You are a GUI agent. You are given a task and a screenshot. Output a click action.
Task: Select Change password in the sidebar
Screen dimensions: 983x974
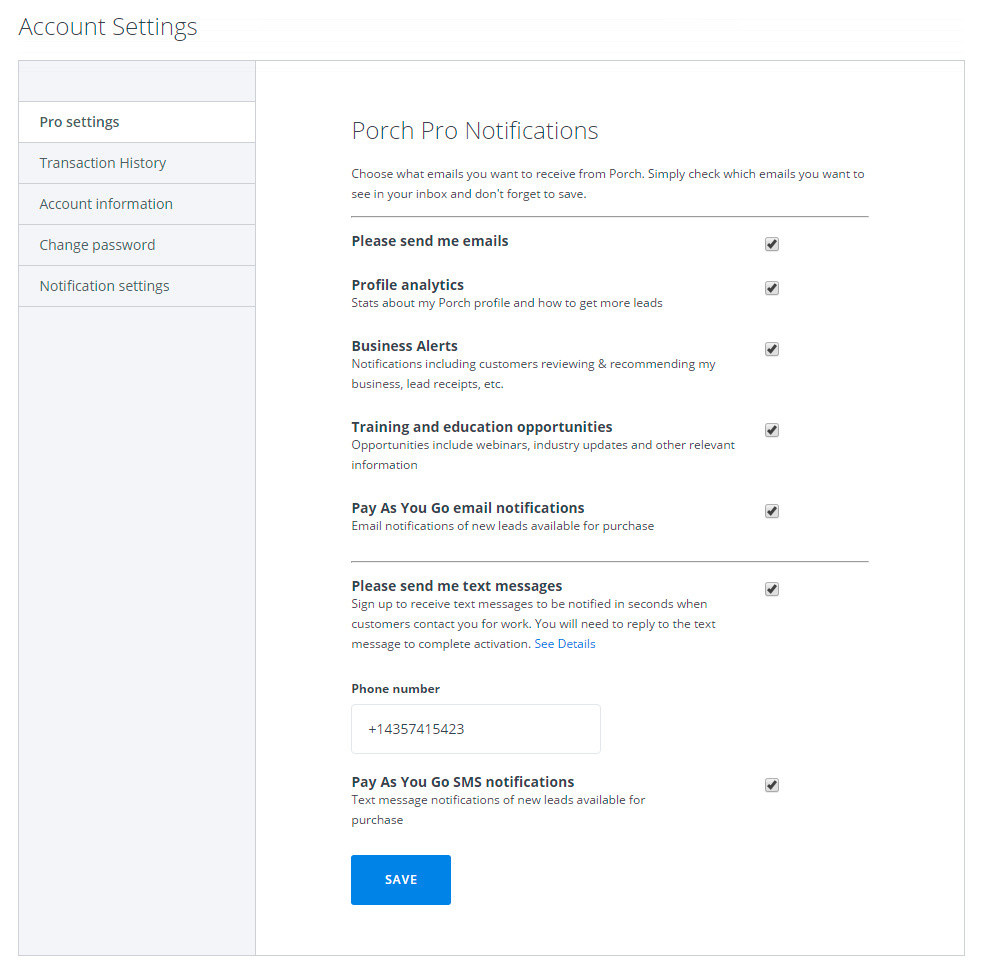tap(137, 245)
